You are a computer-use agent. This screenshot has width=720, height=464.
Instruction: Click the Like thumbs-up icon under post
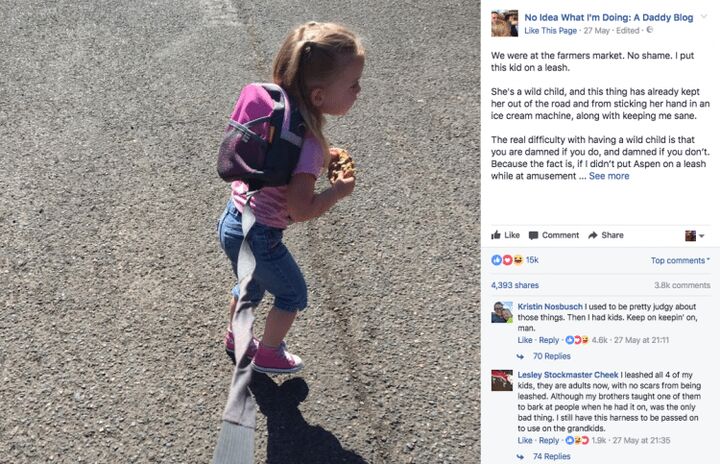point(495,235)
